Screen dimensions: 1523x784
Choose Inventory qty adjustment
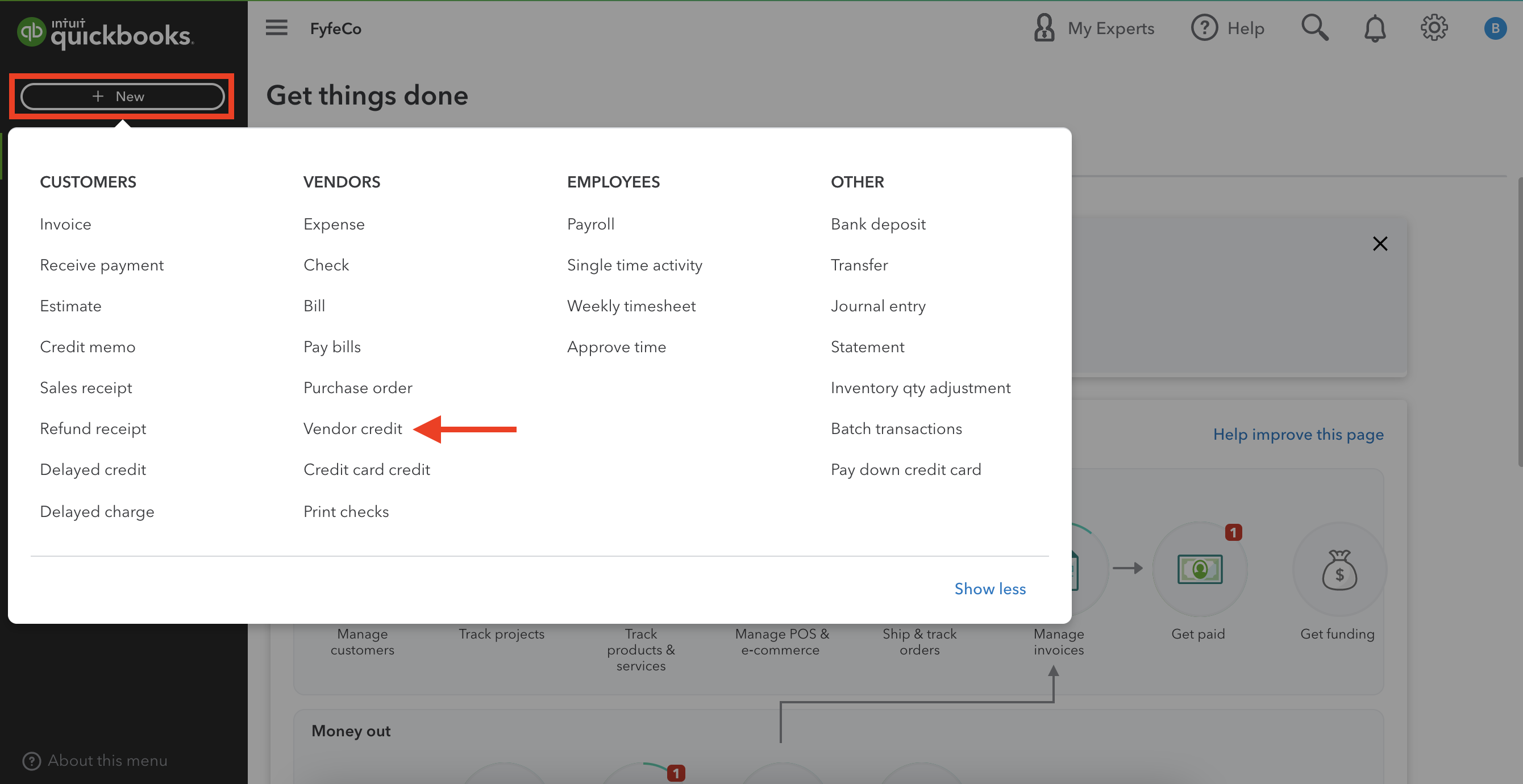click(921, 387)
